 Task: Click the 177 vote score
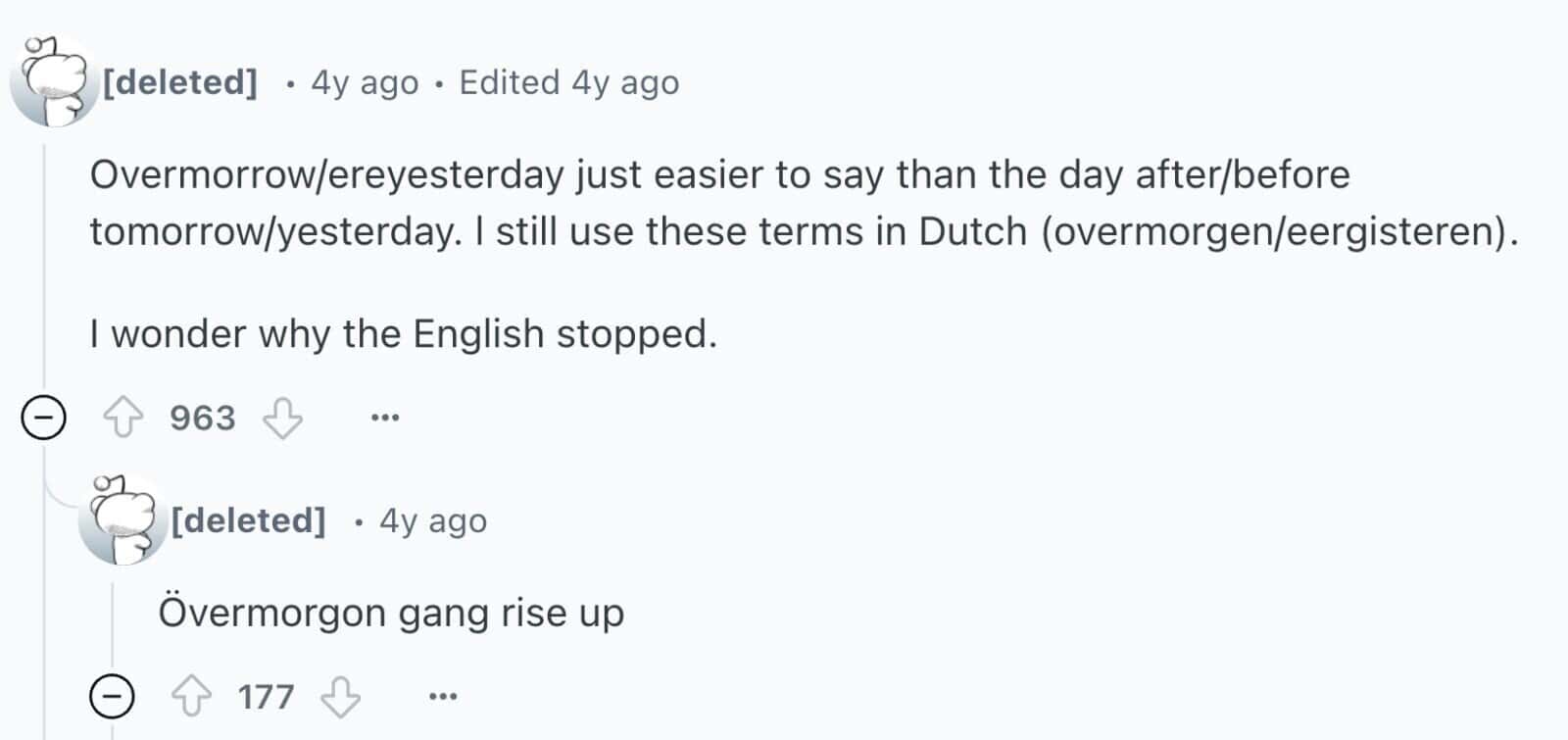click(x=266, y=697)
